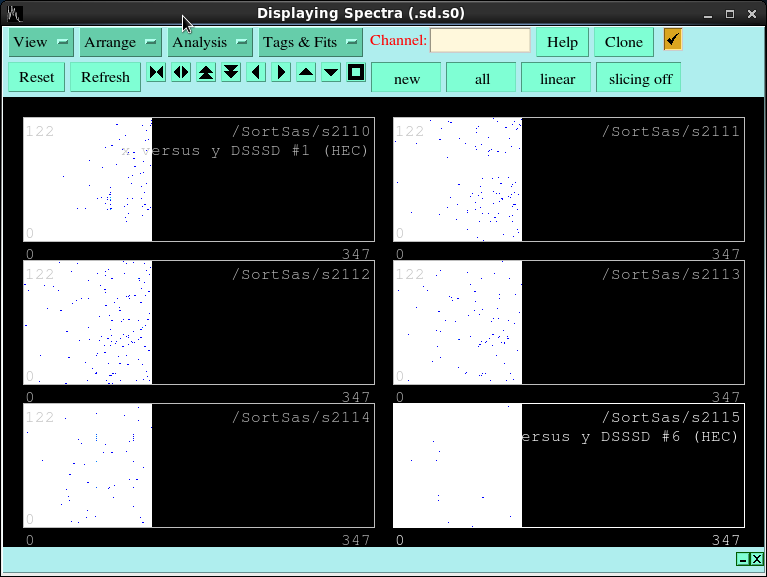Open the Arrange dropdown menu

[120, 42]
